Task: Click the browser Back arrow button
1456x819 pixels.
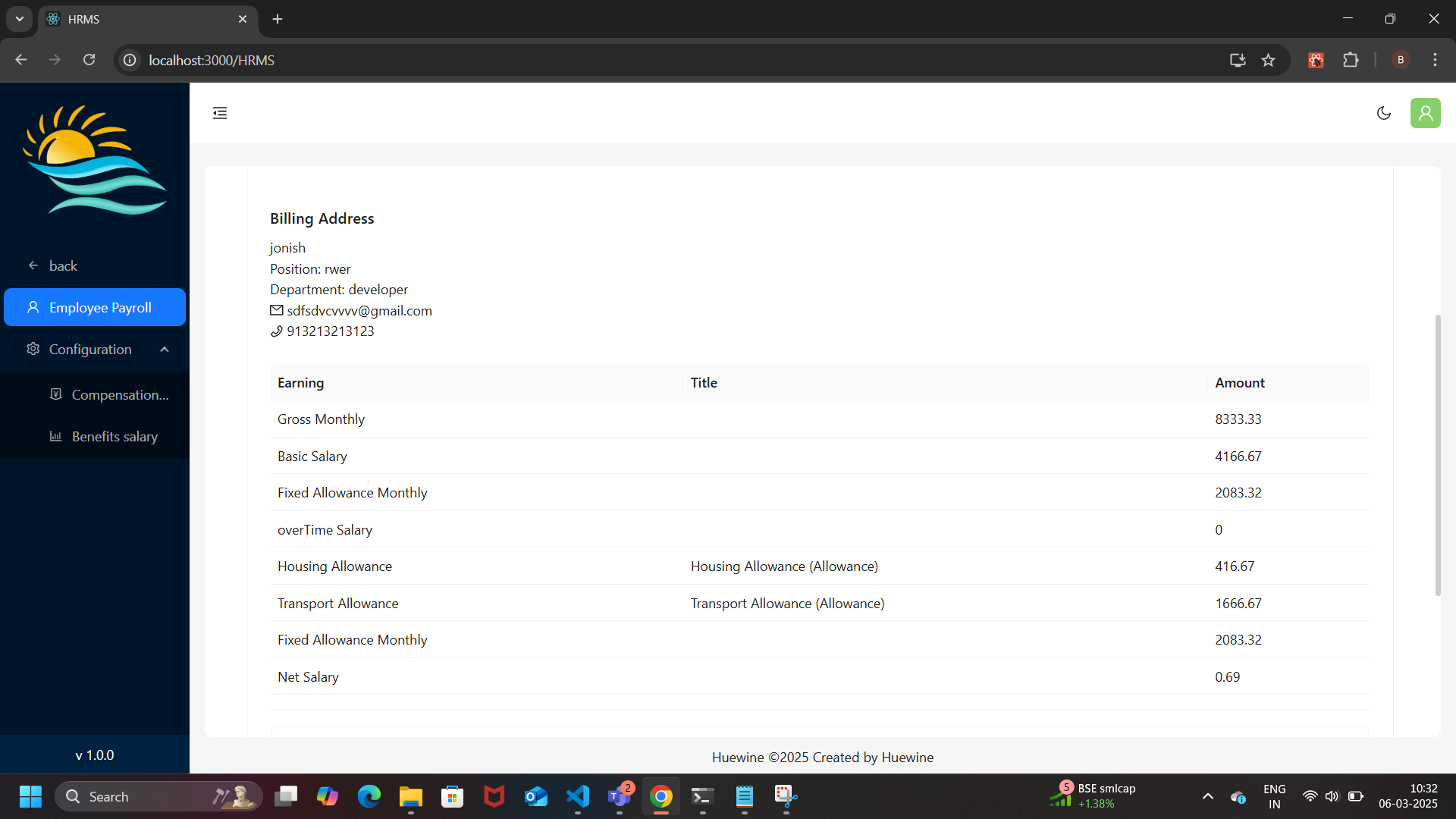Action: click(x=21, y=60)
